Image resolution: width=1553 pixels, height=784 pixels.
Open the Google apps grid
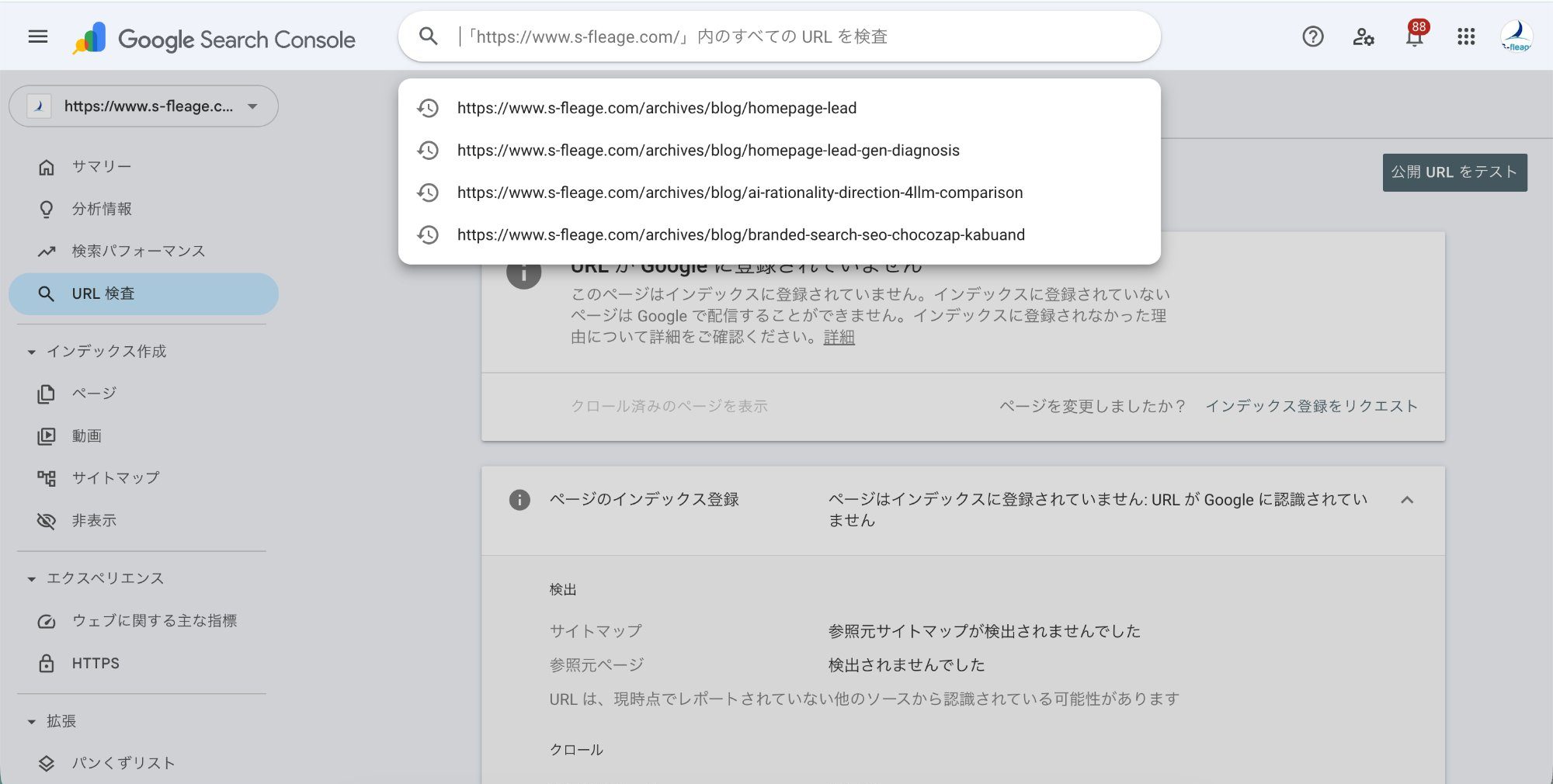tap(1466, 36)
